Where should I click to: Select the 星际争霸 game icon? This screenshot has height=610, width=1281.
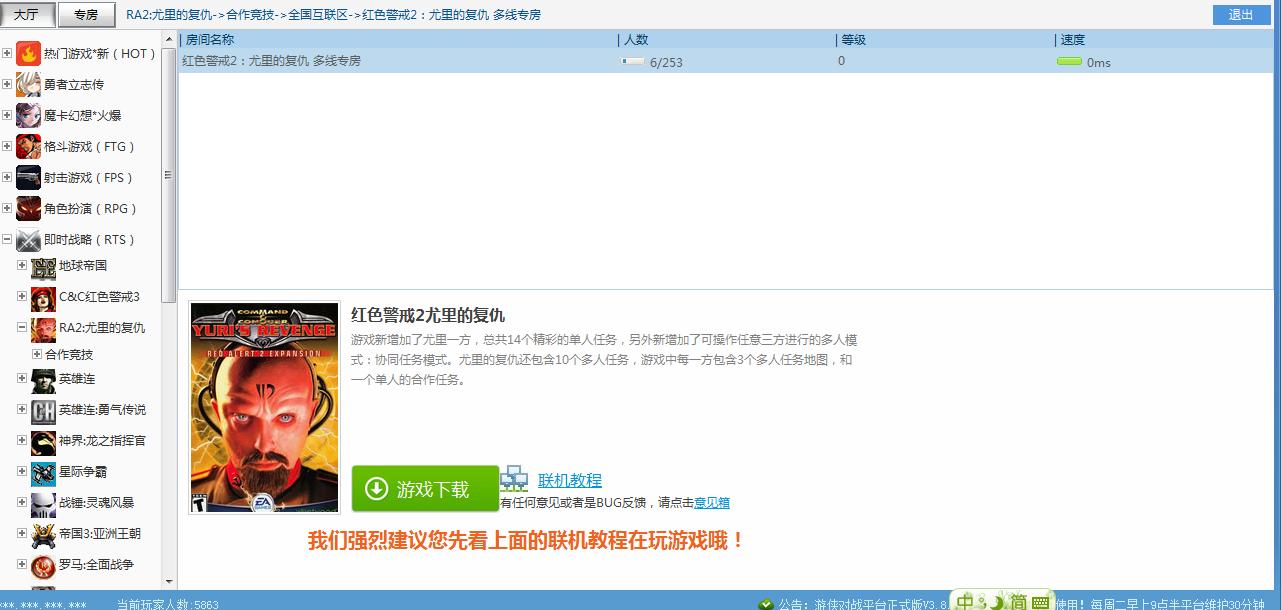click(x=43, y=472)
